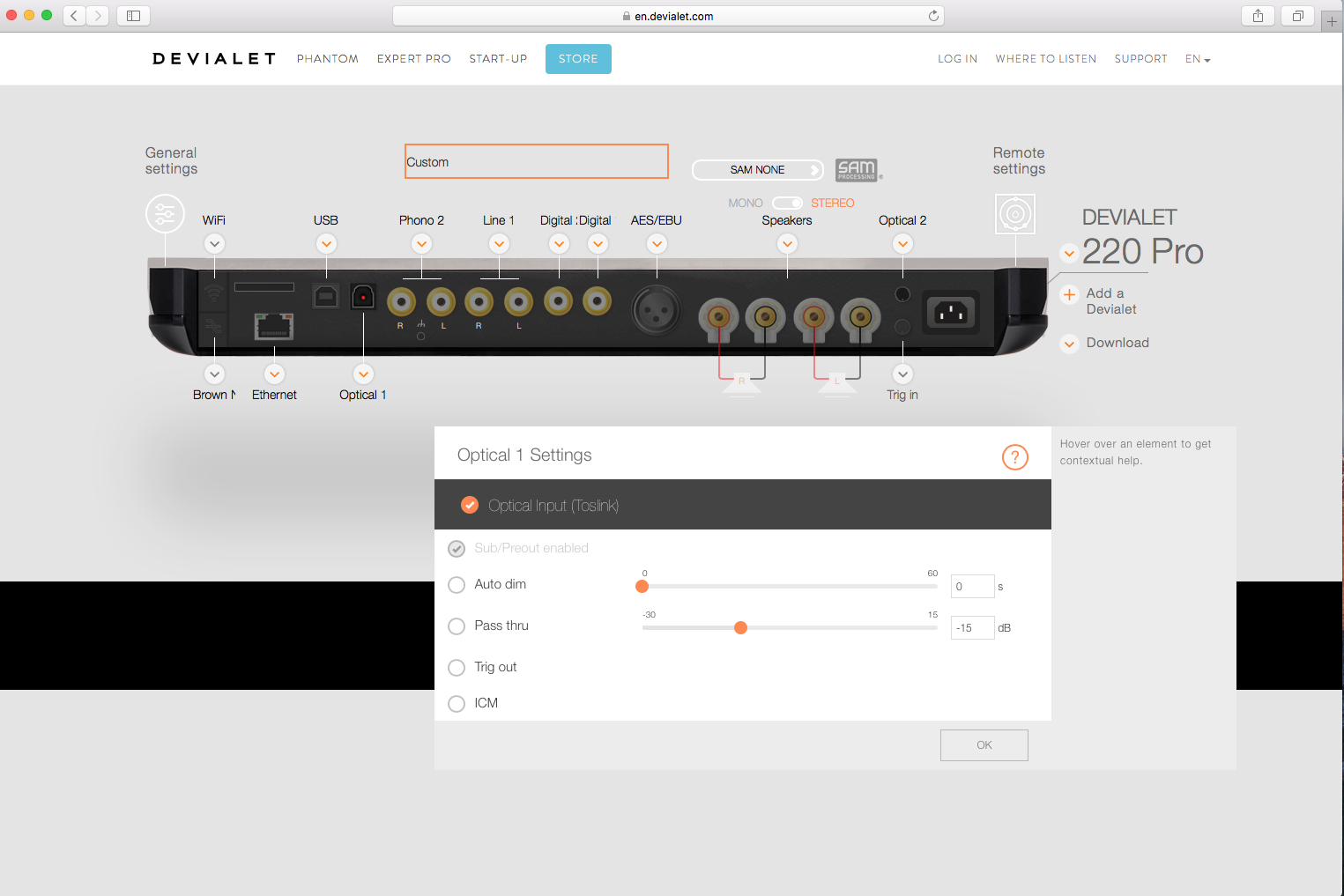Expand the Brown chevron below the amplifier
The image size is (1344, 896).
coord(214,374)
